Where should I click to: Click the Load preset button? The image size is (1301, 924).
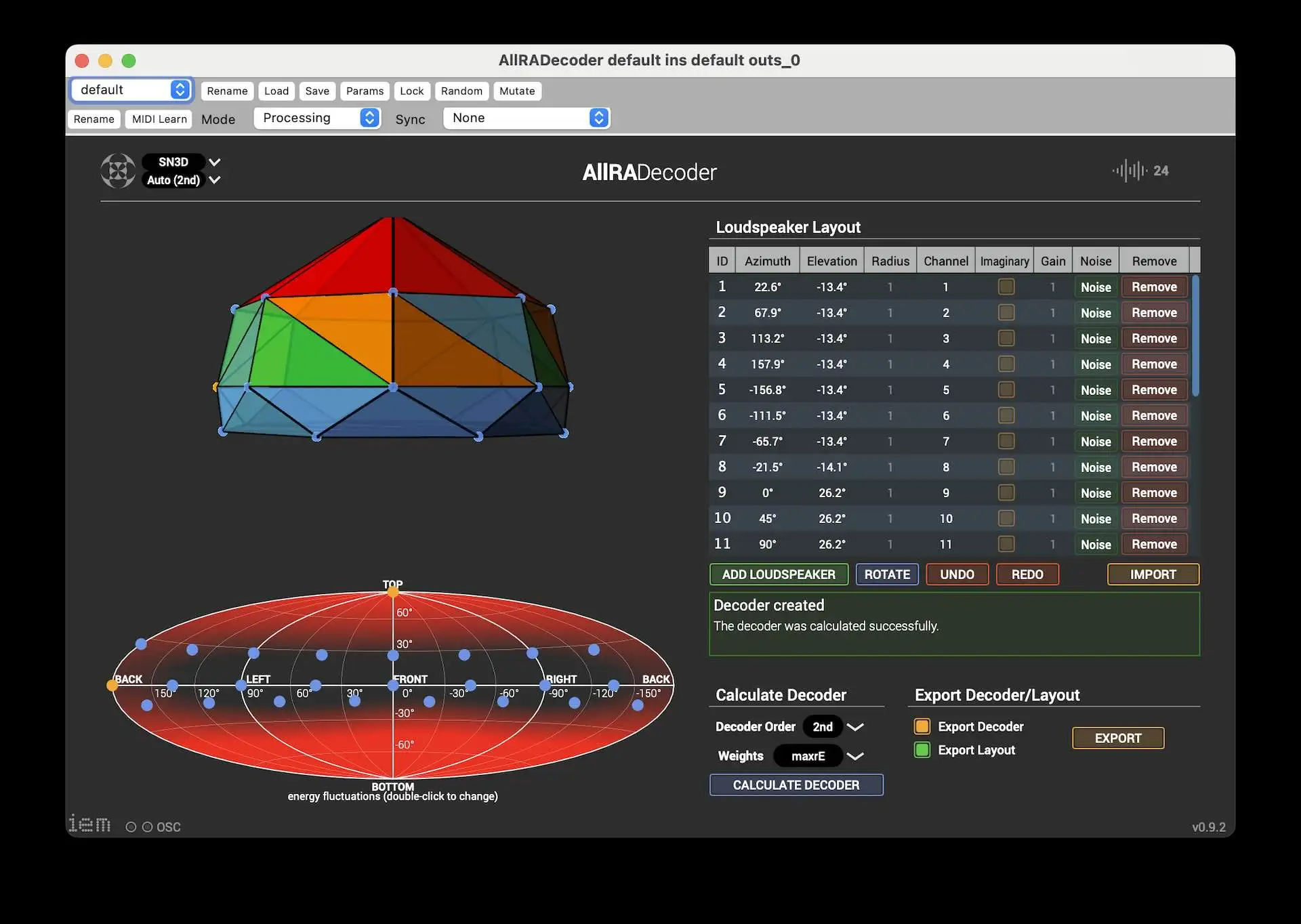point(276,91)
